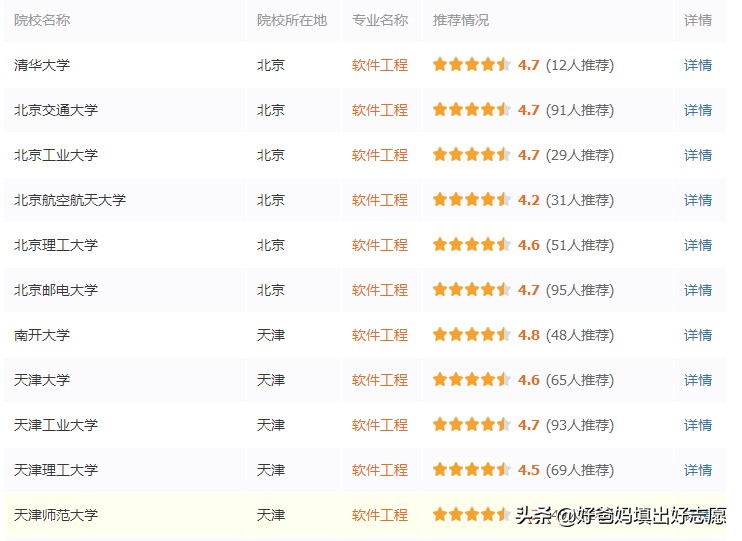Viewport: 742px width, 541px height.
Task: Click (29人推荐) in 北京工业大学 row
Action: 580,155
